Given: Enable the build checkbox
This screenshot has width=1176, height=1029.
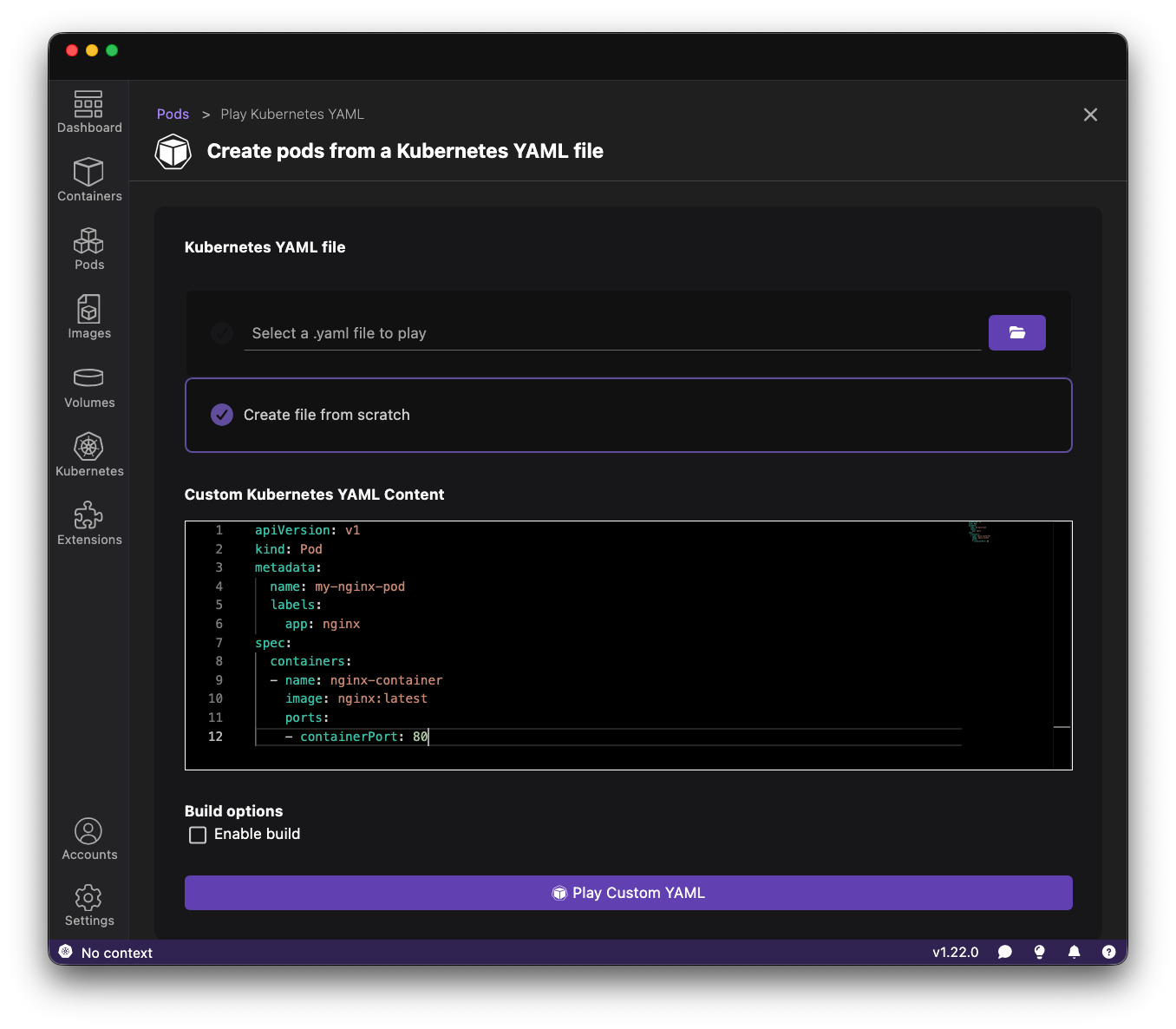Looking at the screenshot, I should pyautogui.click(x=198, y=835).
